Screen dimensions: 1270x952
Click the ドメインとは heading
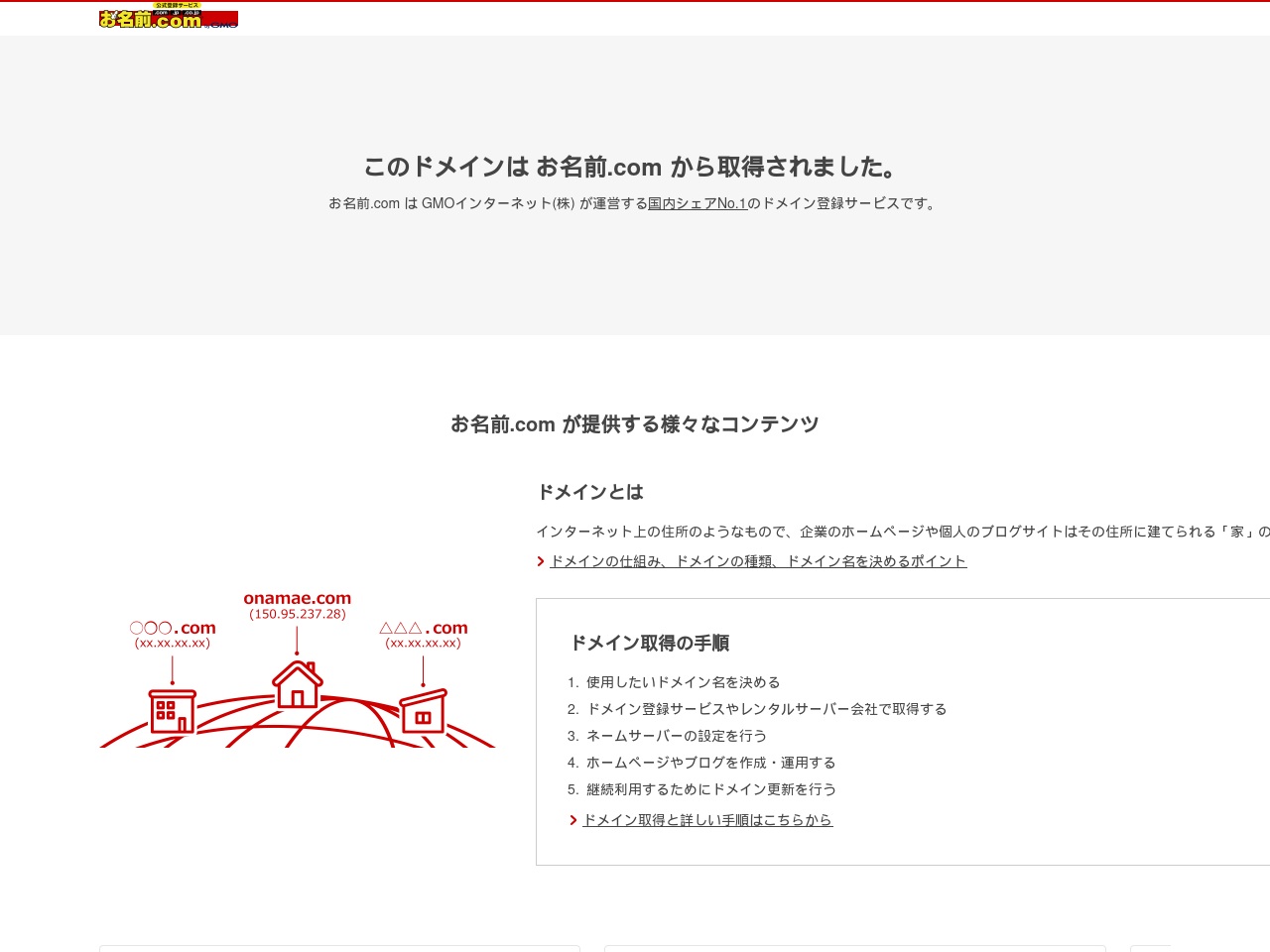[x=590, y=492]
